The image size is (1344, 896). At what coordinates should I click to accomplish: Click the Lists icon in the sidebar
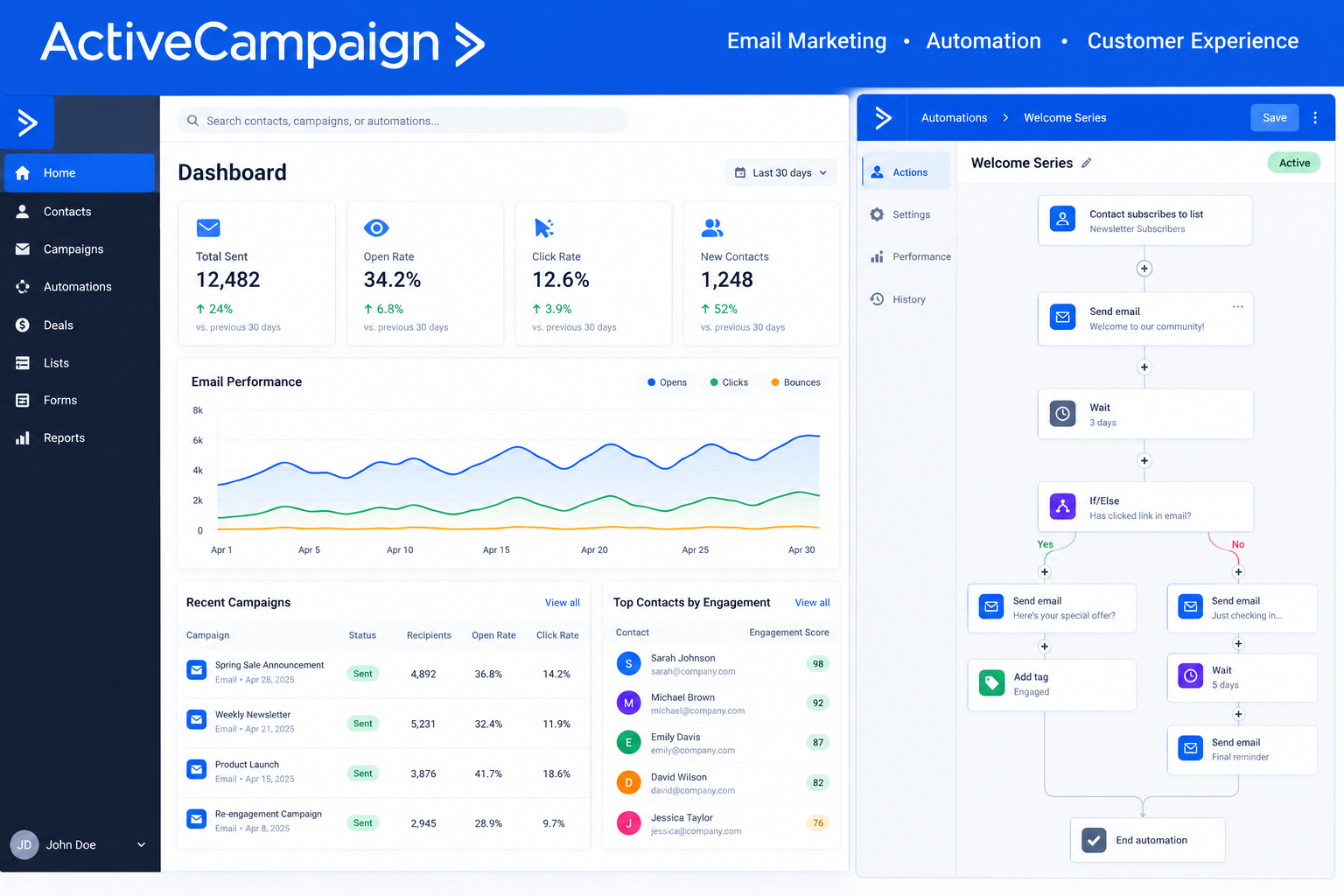coord(23,363)
